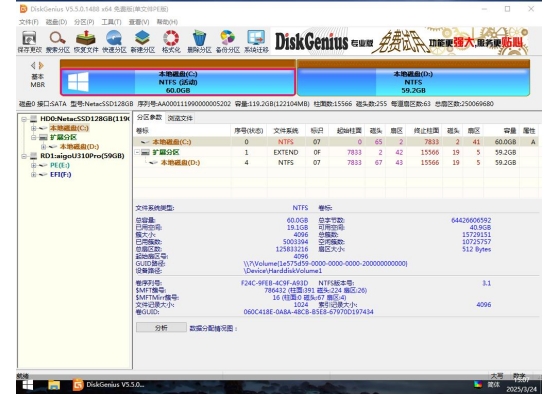The image size is (552, 406).
Task: Switch to Browse Files (浏览文件) tab
Action: point(180,118)
